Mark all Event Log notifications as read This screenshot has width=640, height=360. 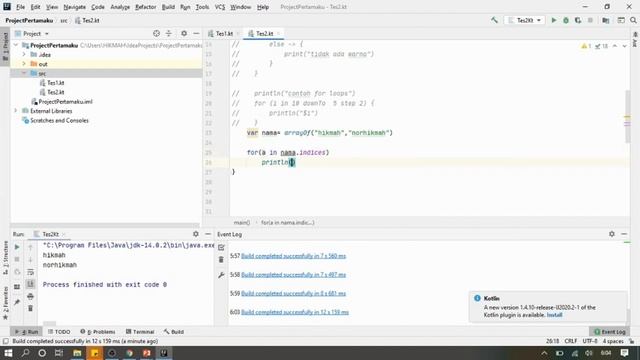tap(221, 247)
